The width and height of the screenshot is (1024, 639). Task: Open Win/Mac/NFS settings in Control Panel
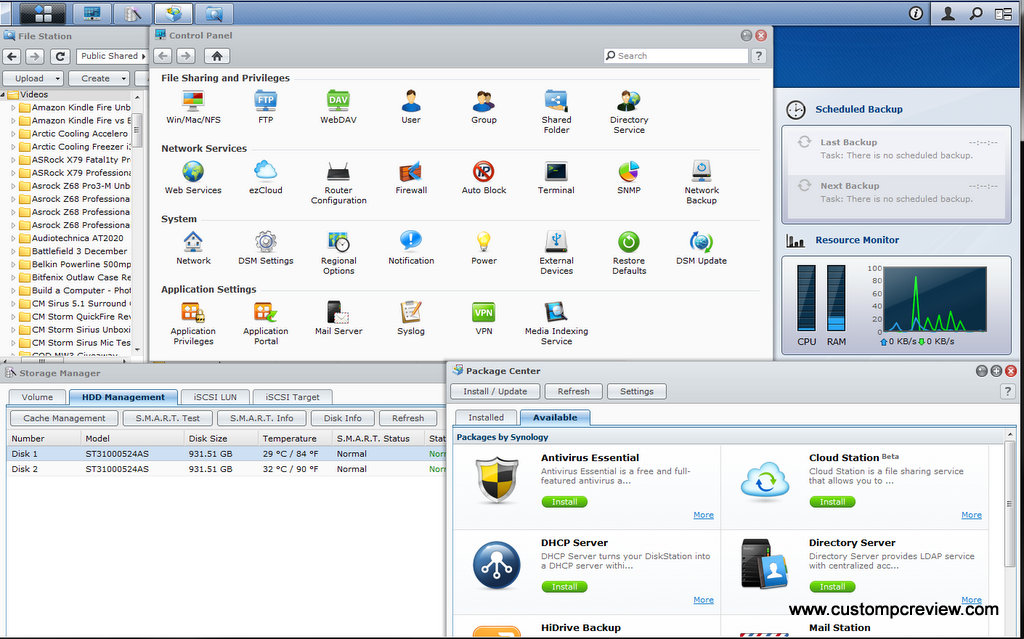tap(193, 106)
